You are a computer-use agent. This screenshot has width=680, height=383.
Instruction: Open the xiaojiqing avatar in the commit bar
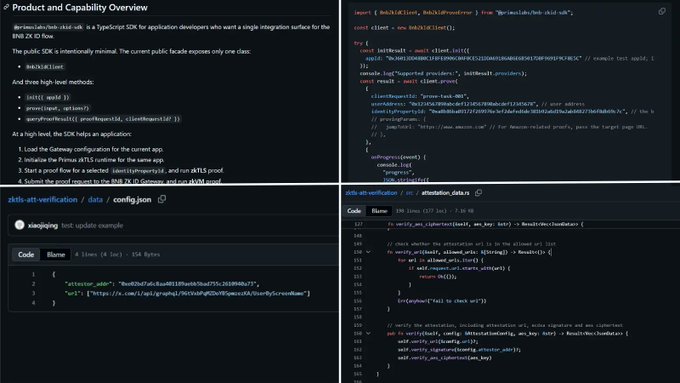click(19, 225)
